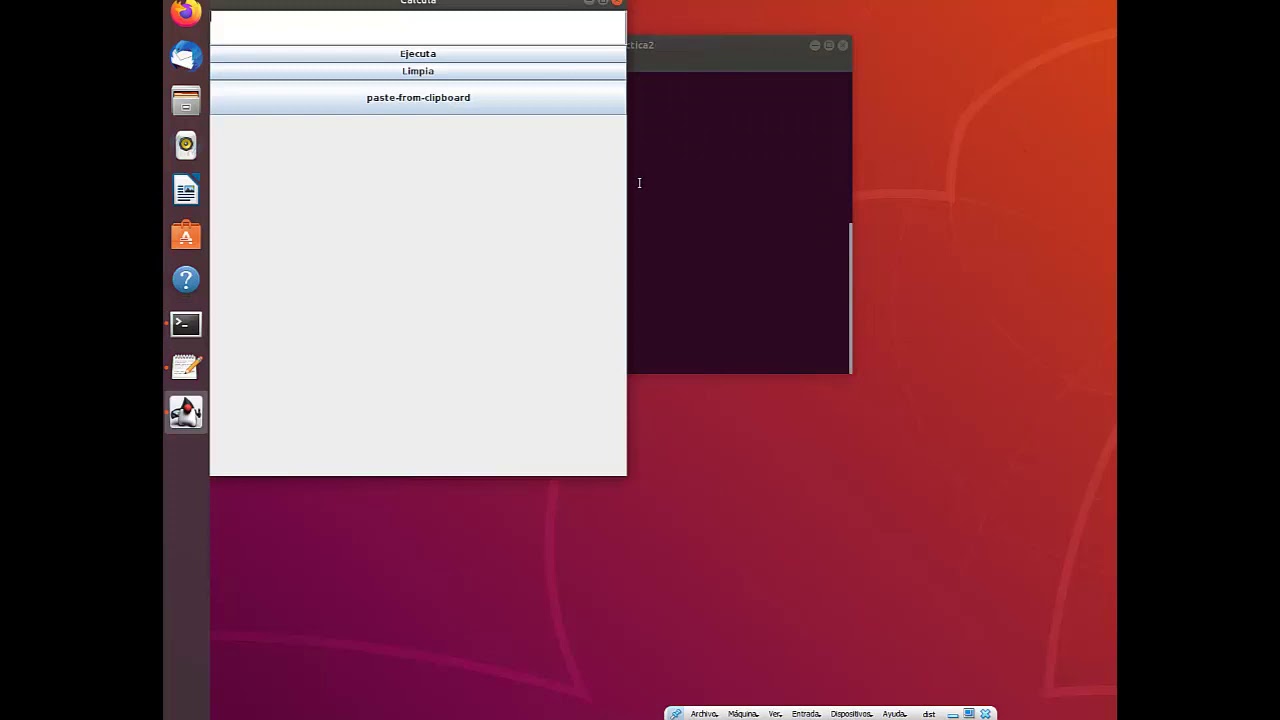Image resolution: width=1280 pixels, height=720 pixels.
Task: Click the Limpia button
Action: pos(418,71)
